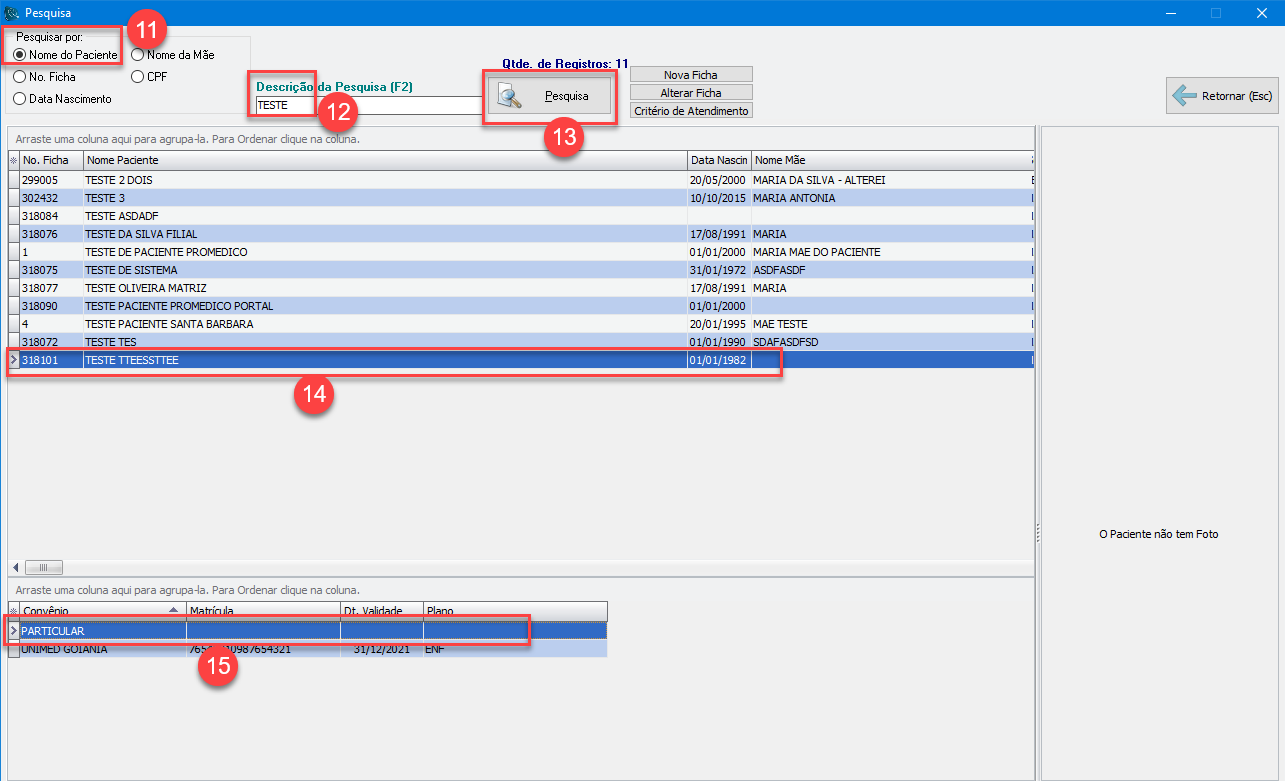Open Critério de Atendimento
Screen dimensions: 1285x781
click(691, 111)
